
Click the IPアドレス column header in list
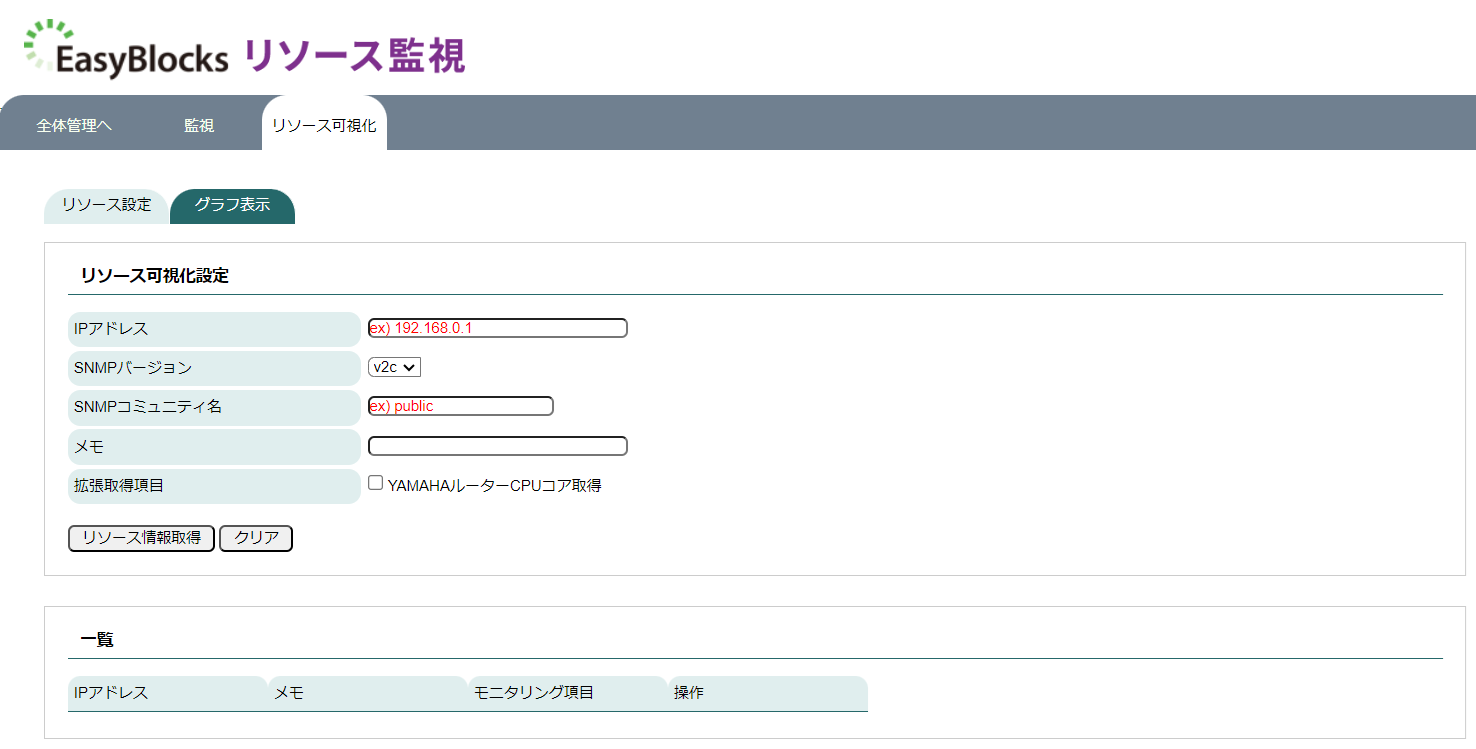(168, 693)
